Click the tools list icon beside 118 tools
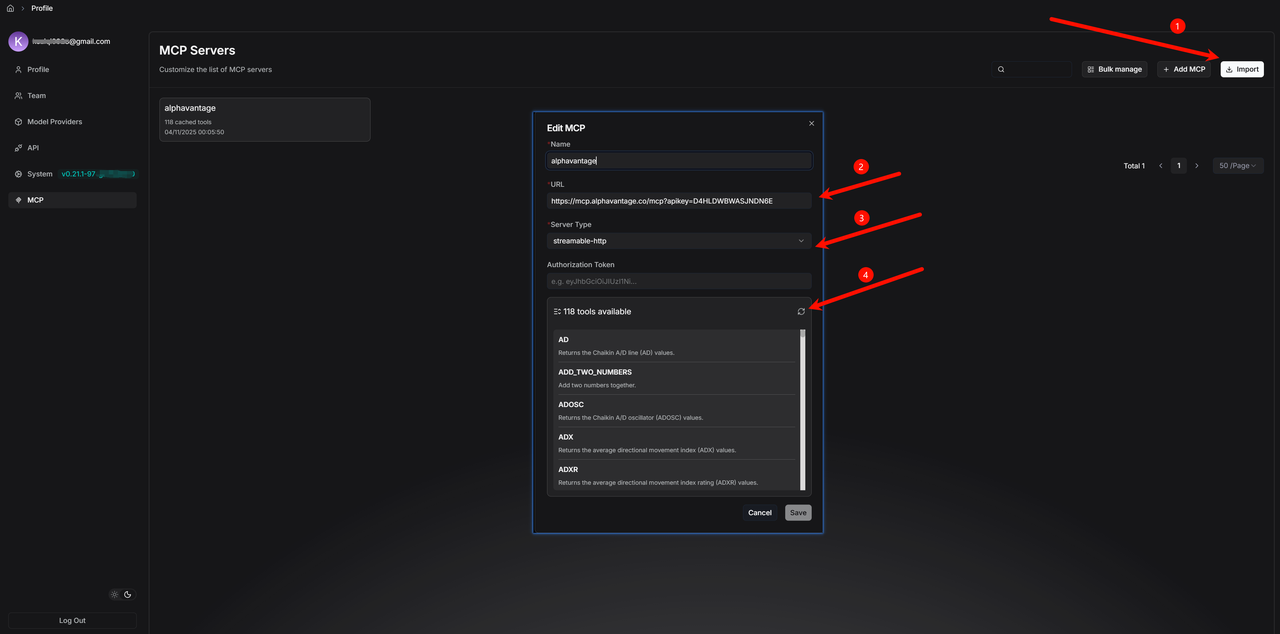 (x=557, y=312)
